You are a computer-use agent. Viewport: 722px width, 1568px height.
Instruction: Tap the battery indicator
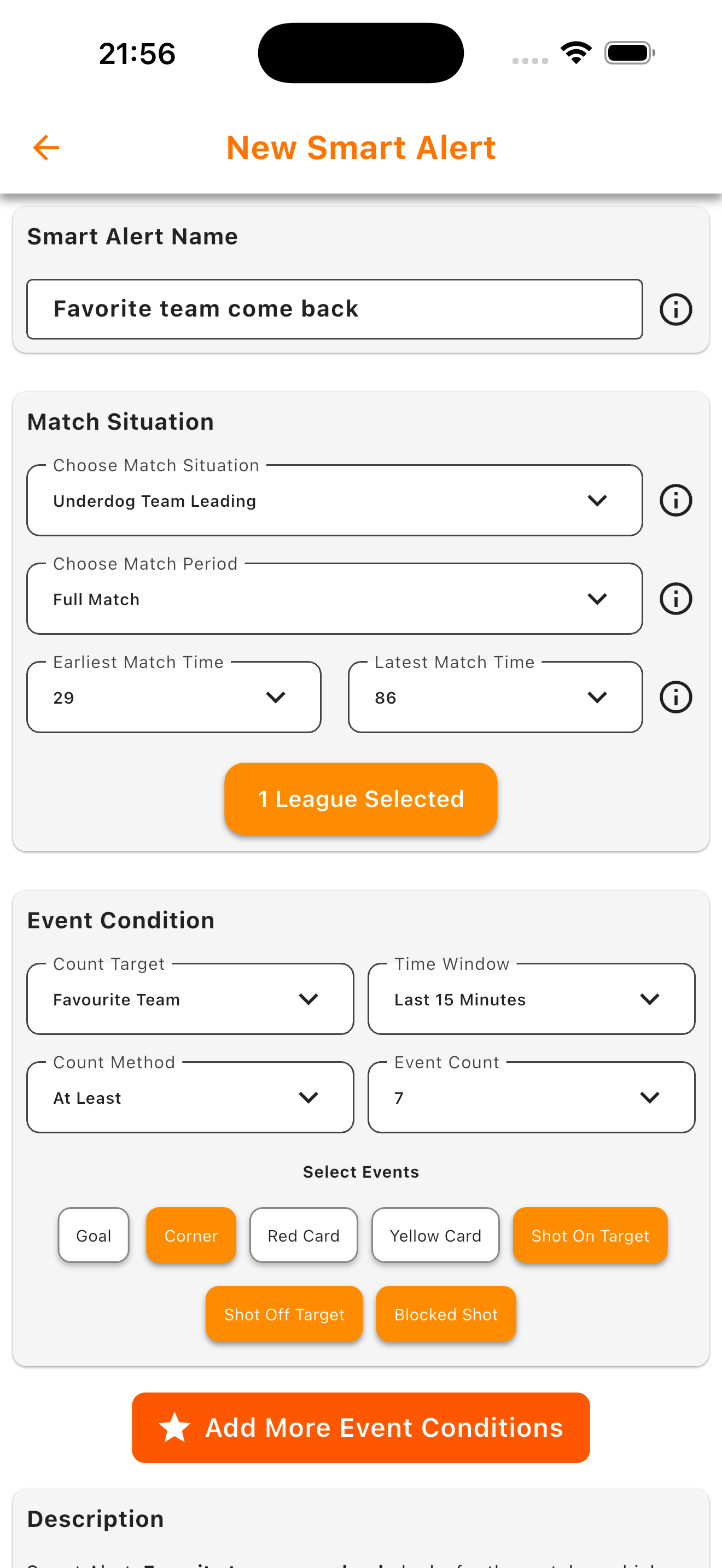pyautogui.click(x=626, y=52)
